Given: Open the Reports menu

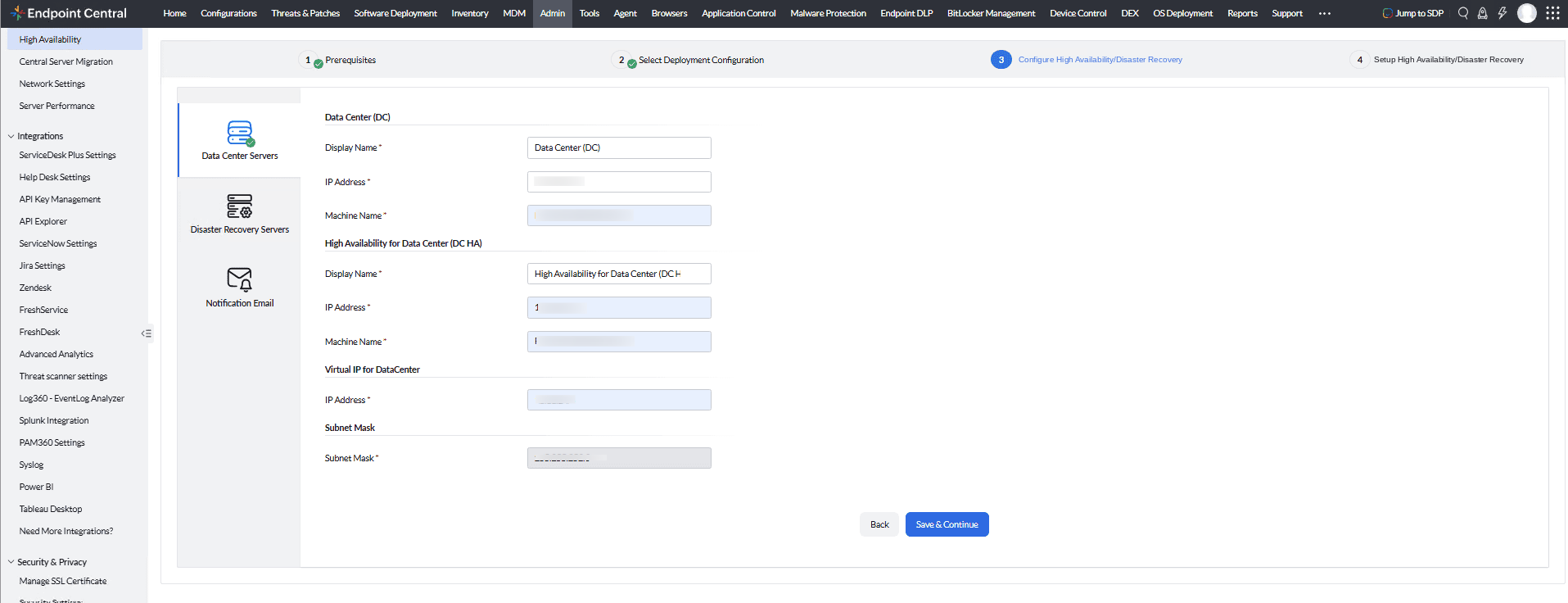Looking at the screenshot, I should pyautogui.click(x=1242, y=13).
